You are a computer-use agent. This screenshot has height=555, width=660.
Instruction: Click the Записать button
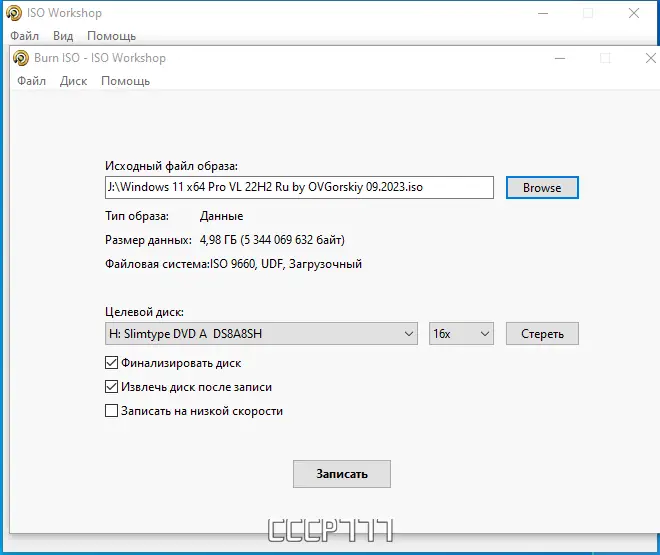point(342,474)
